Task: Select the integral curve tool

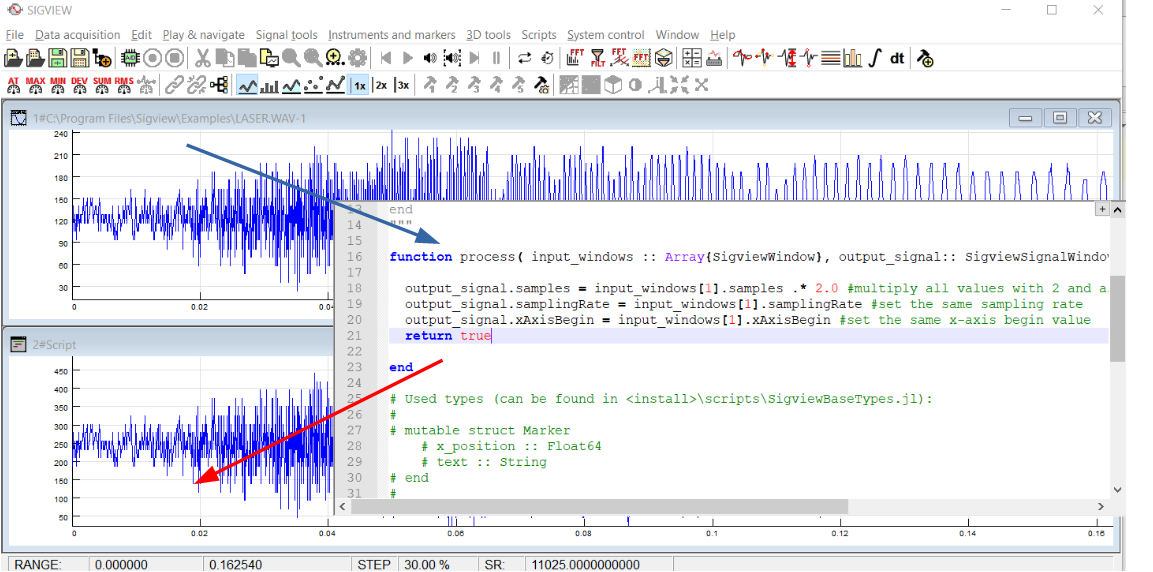Action: 874,58
